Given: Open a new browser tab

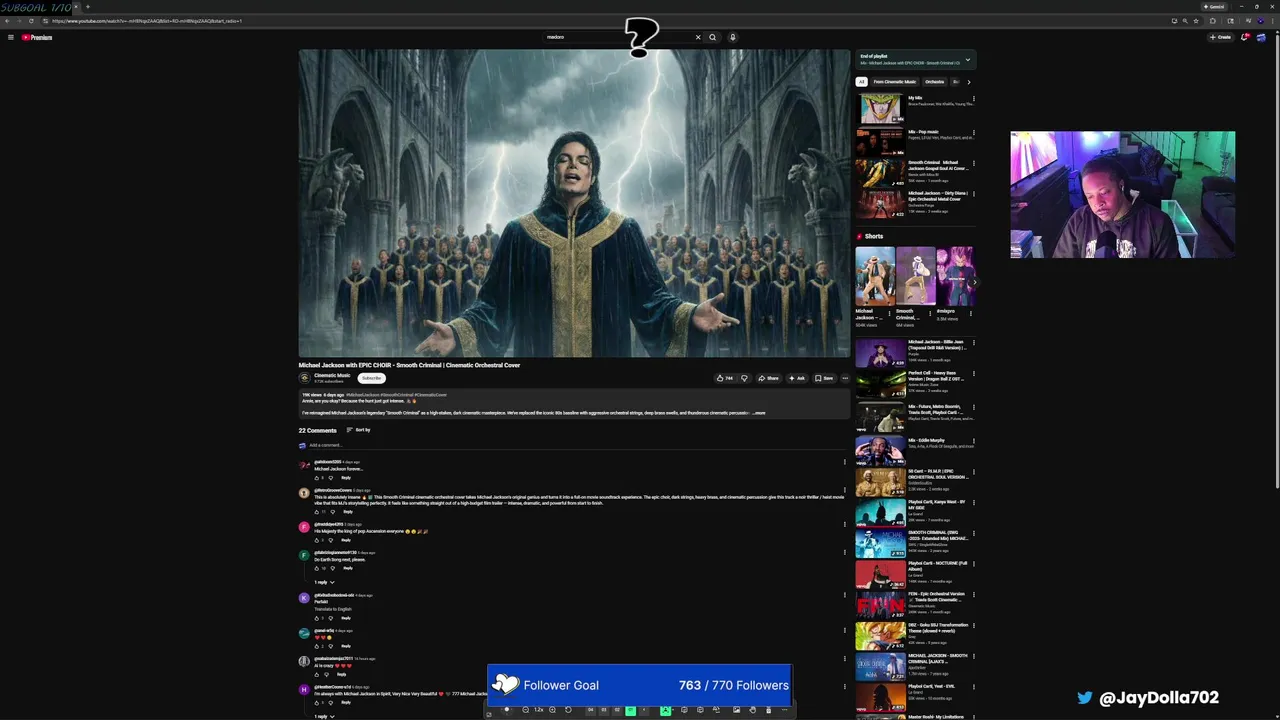Looking at the screenshot, I should (x=87, y=7).
